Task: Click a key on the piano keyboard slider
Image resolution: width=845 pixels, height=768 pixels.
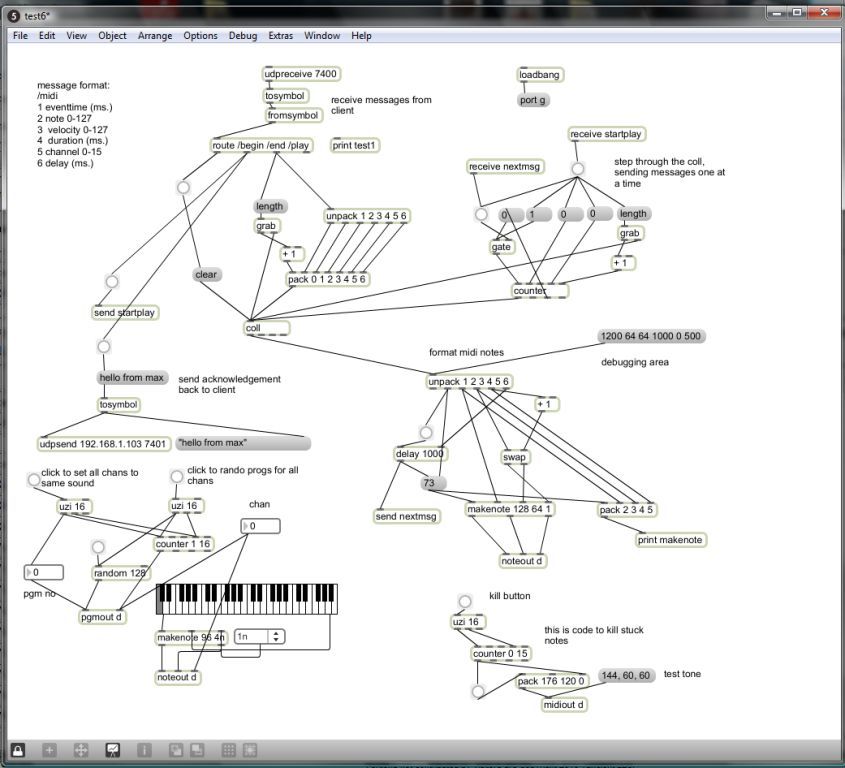Action: [x=247, y=599]
